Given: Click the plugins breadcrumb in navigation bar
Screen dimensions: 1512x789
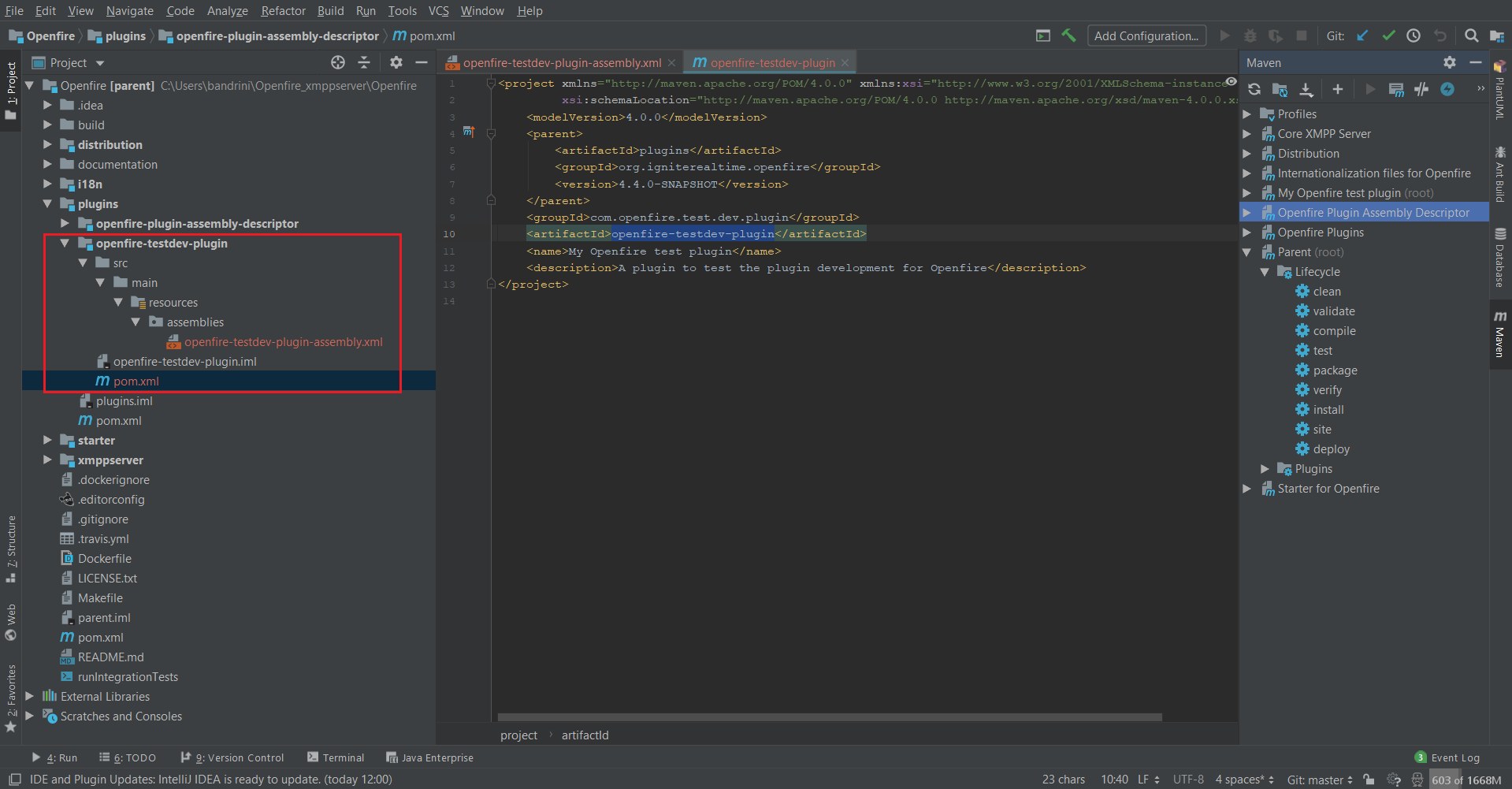Looking at the screenshot, I should (x=118, y=35).
